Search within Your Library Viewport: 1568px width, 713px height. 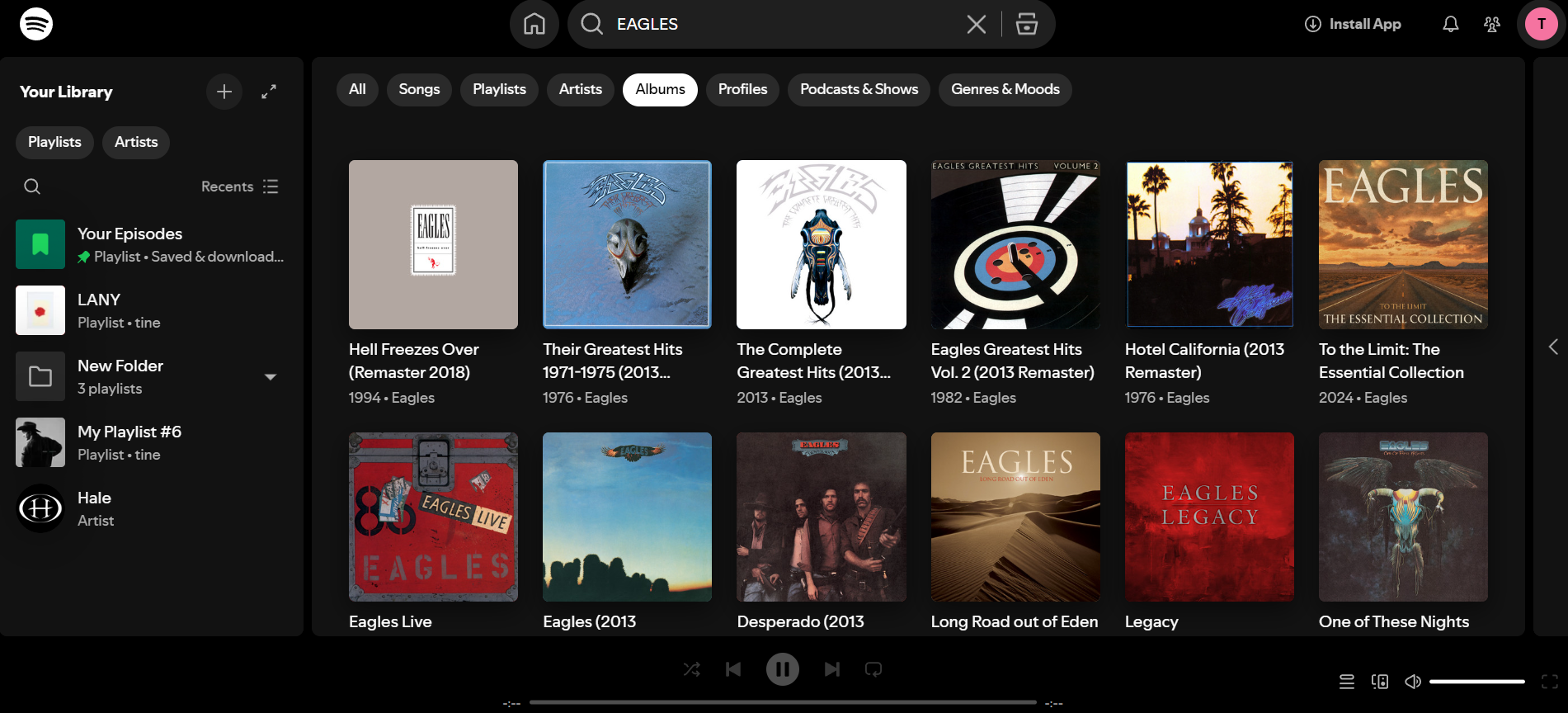tap(32, 187)
